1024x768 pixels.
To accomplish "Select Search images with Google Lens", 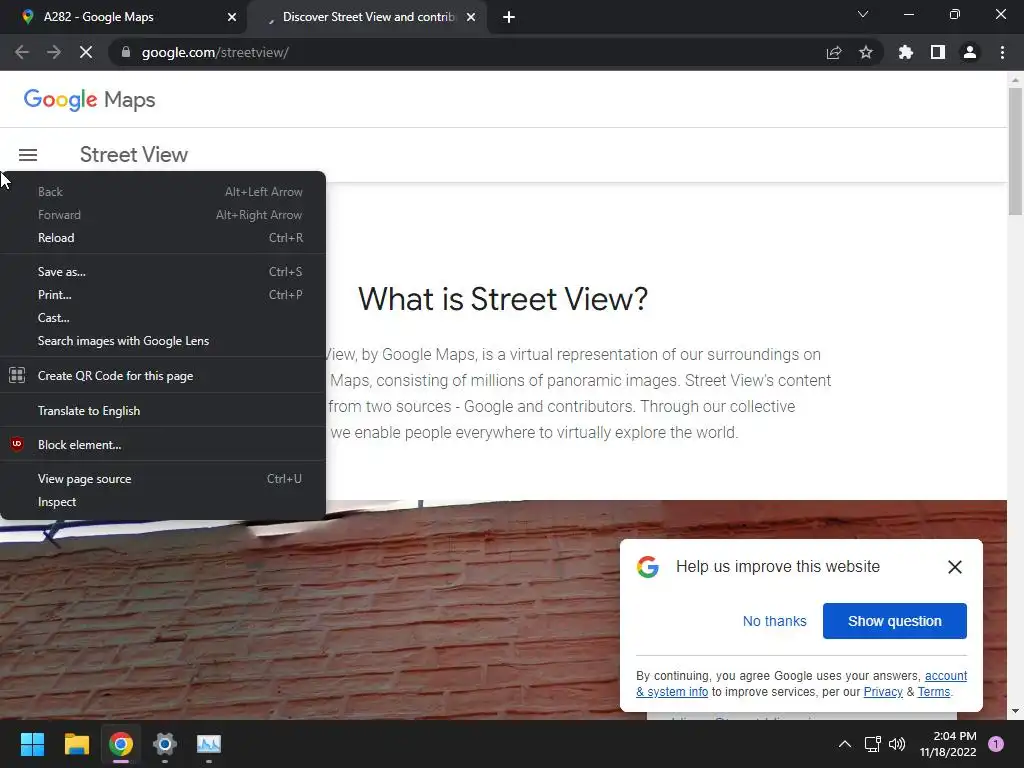I will coord(163,341).
